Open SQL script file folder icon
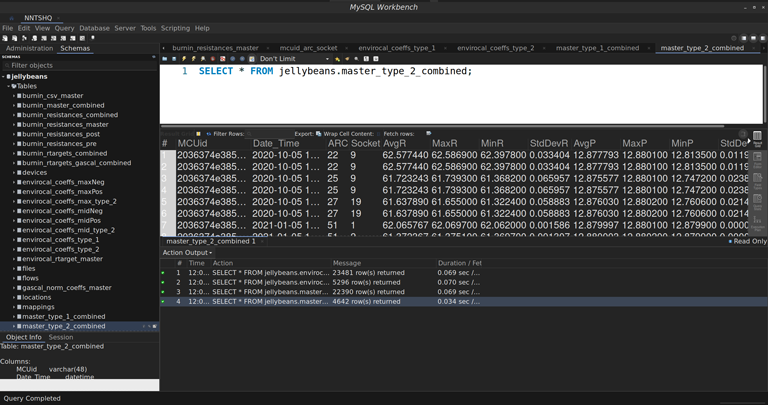 [165, 59]
